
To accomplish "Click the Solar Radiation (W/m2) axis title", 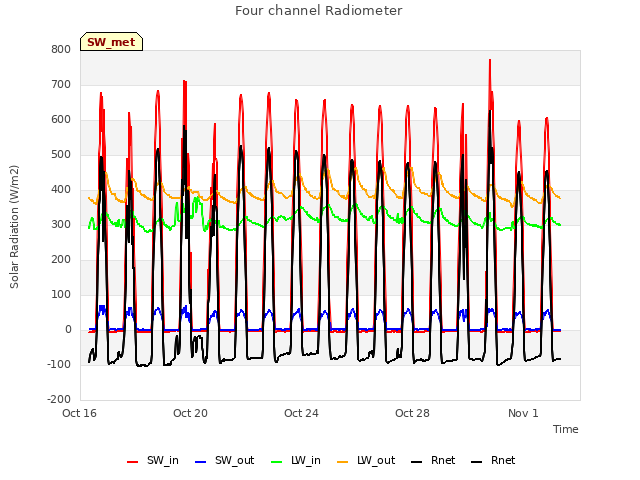I will (x=14, y=227).
